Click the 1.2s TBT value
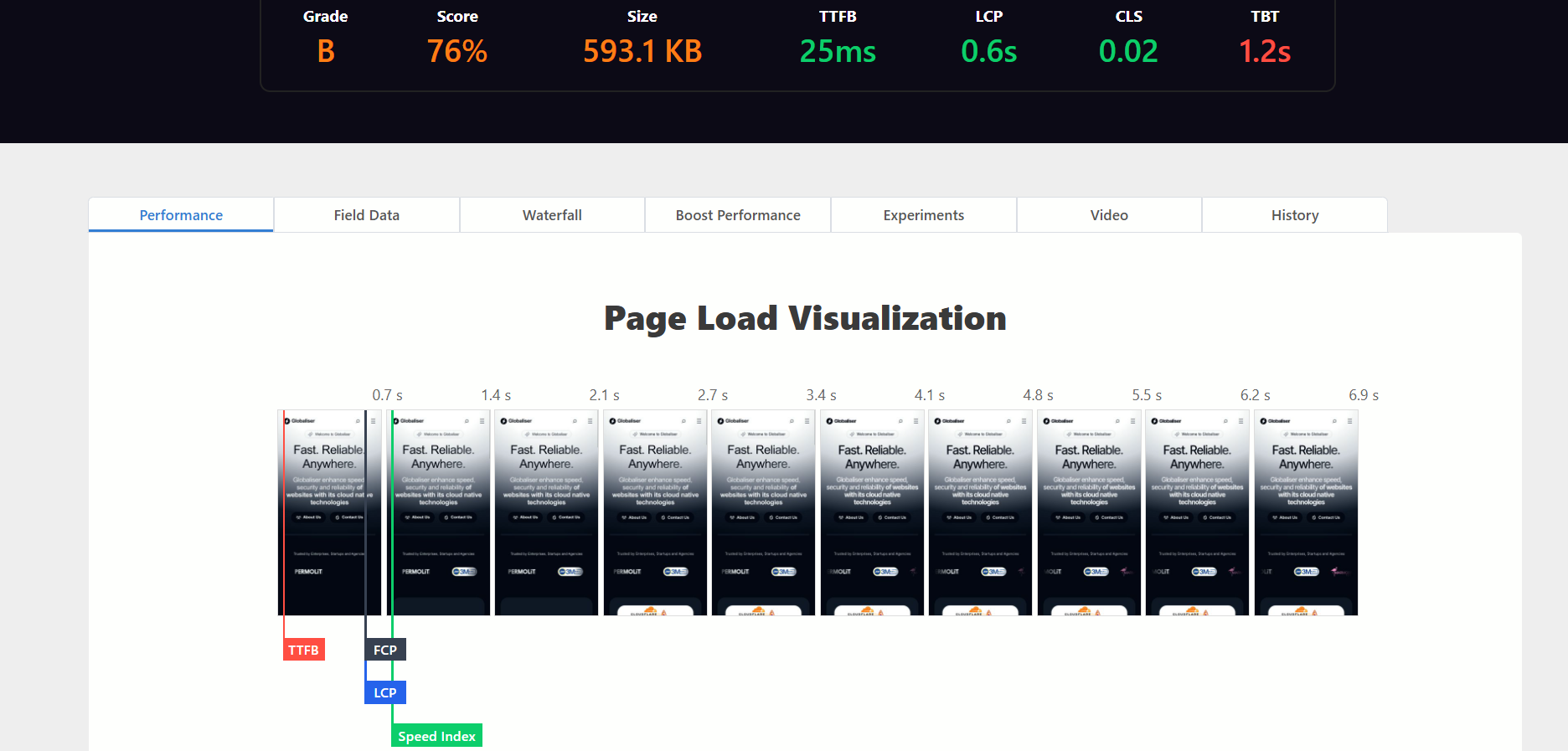 [x=1265, y=51]
